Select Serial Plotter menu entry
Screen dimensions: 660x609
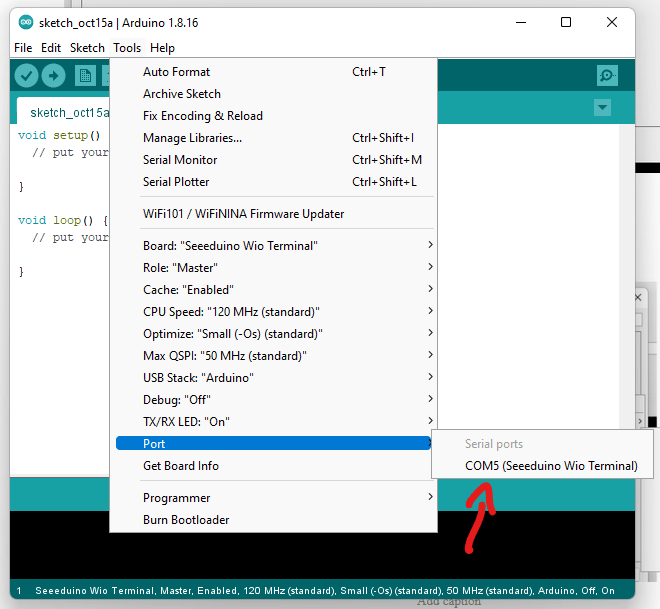click(x=273, y=182)
